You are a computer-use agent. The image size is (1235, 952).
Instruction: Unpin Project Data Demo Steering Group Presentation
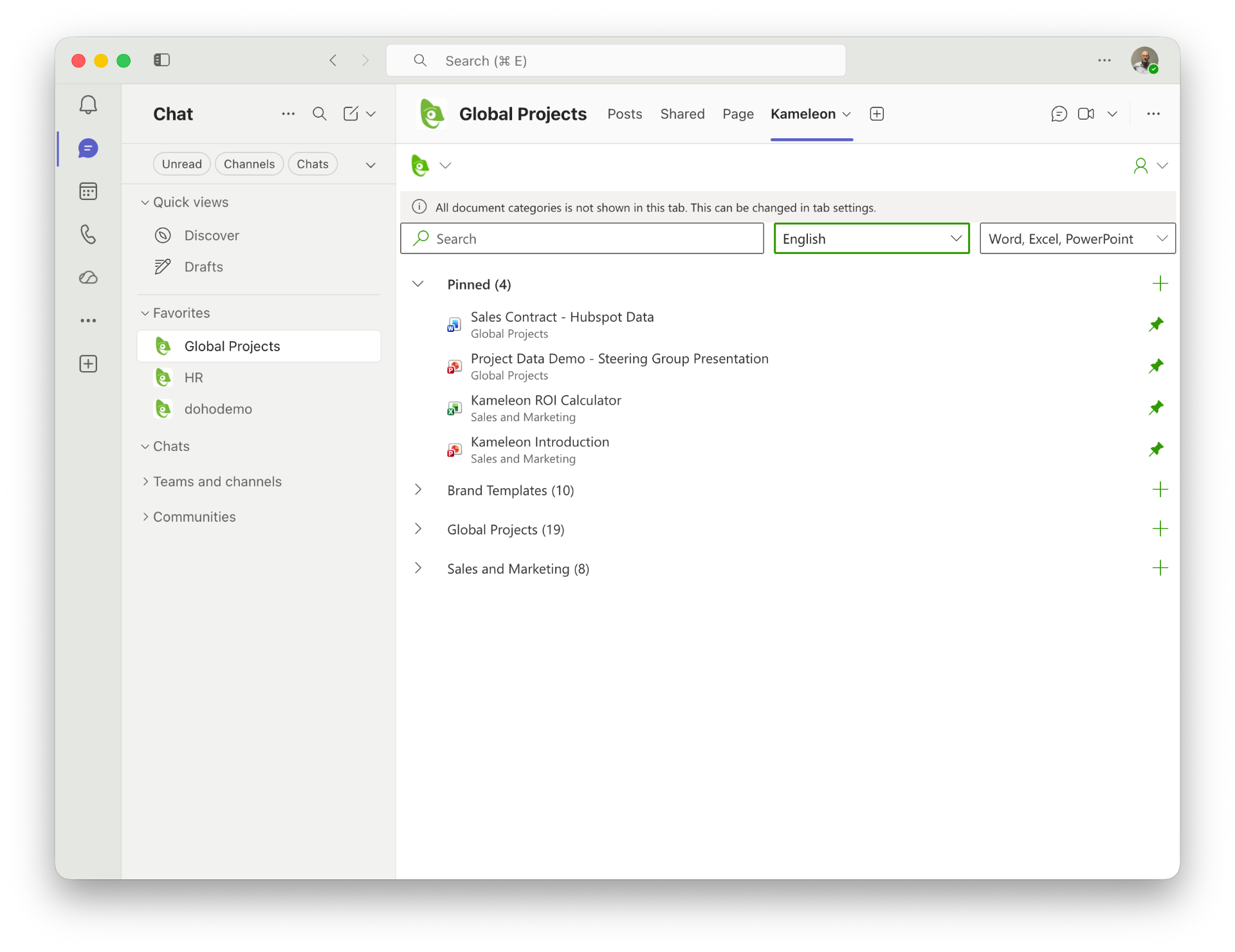click(1156, 366)
